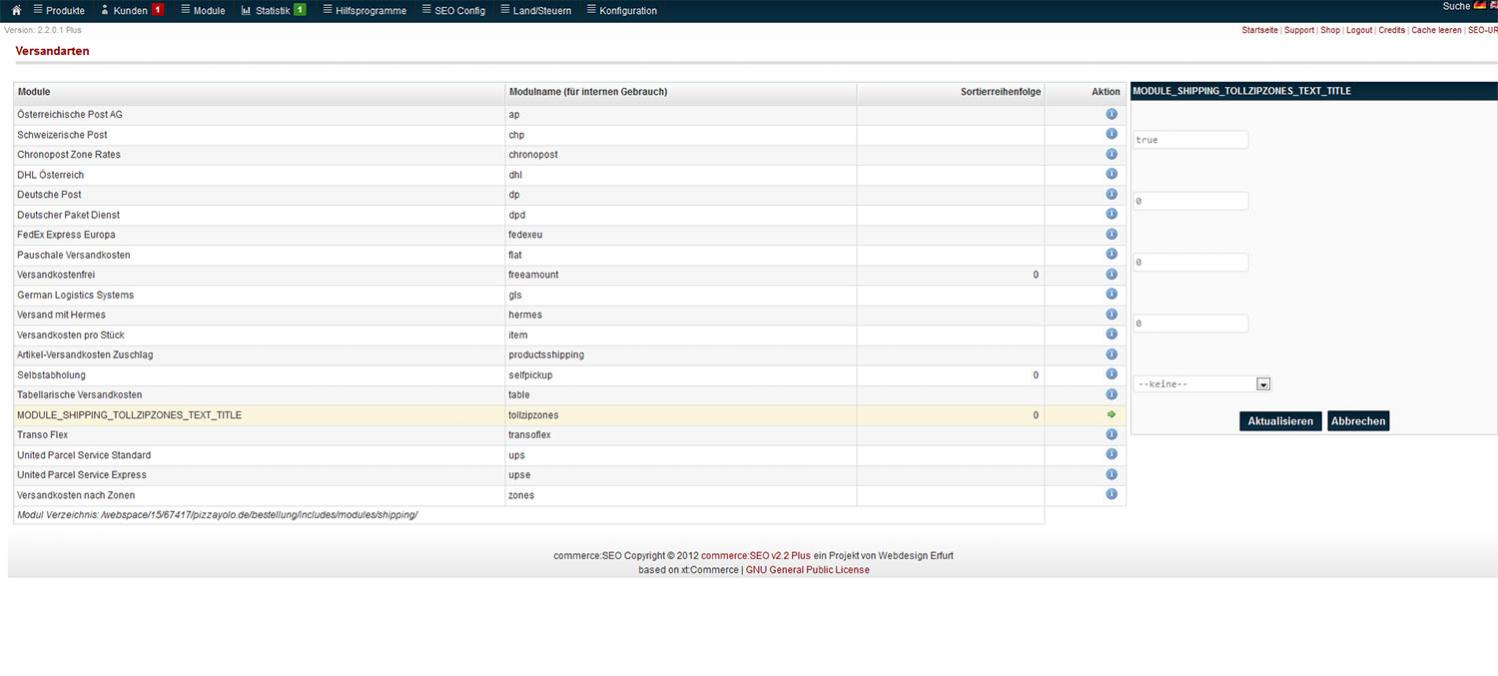The height and width of the screenshot is (676, 1498).
Task: Click info icon for Deutsche Post row
Action: coord(1111,194)
